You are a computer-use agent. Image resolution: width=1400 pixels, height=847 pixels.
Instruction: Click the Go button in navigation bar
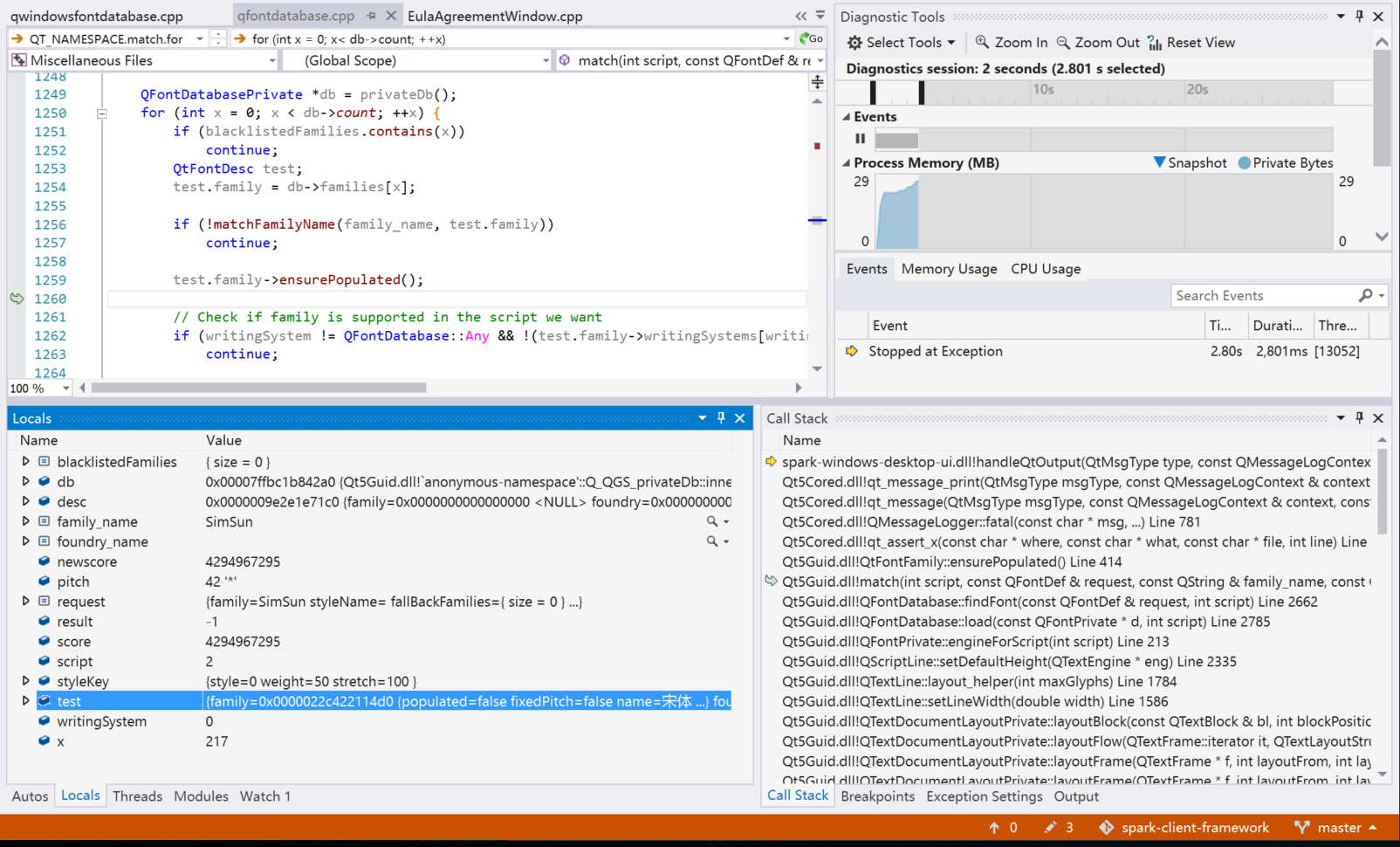coord(811,38)
